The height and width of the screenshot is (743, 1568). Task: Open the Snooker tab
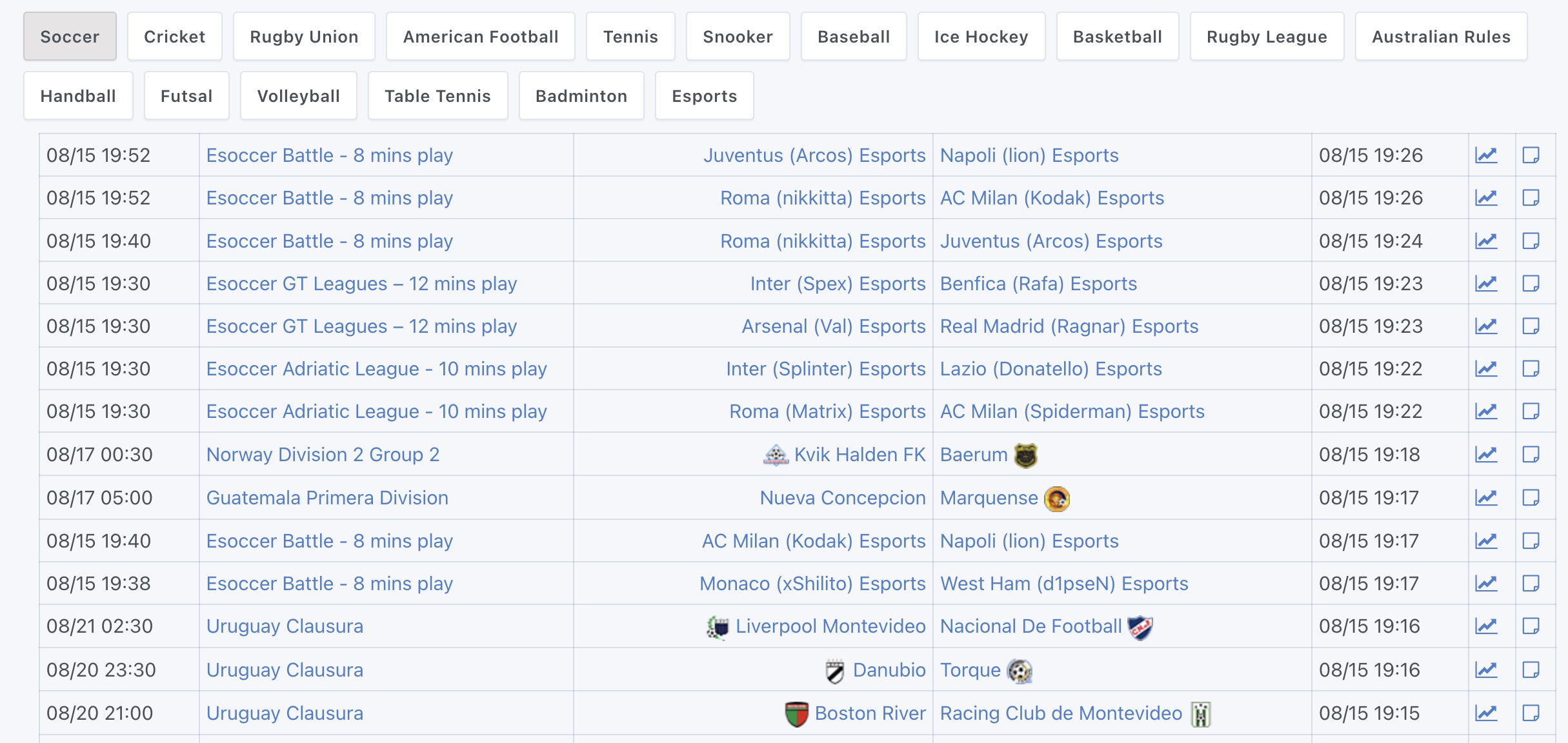[x=738, y=36]
